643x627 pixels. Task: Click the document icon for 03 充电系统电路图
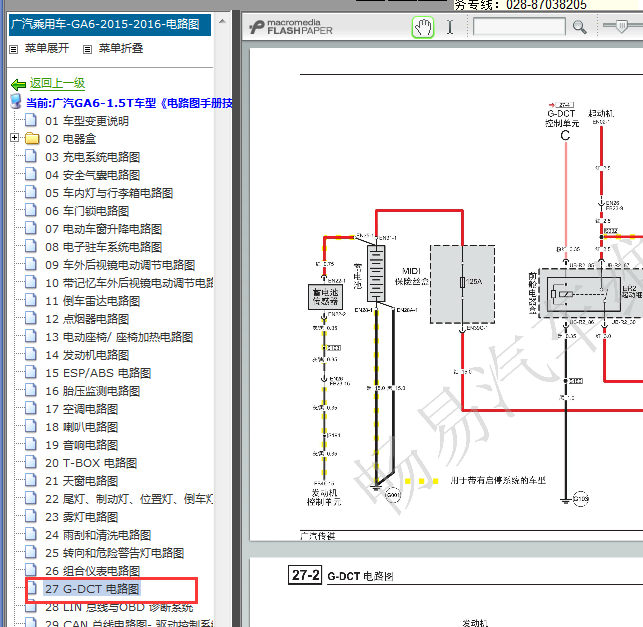(31, 156)
